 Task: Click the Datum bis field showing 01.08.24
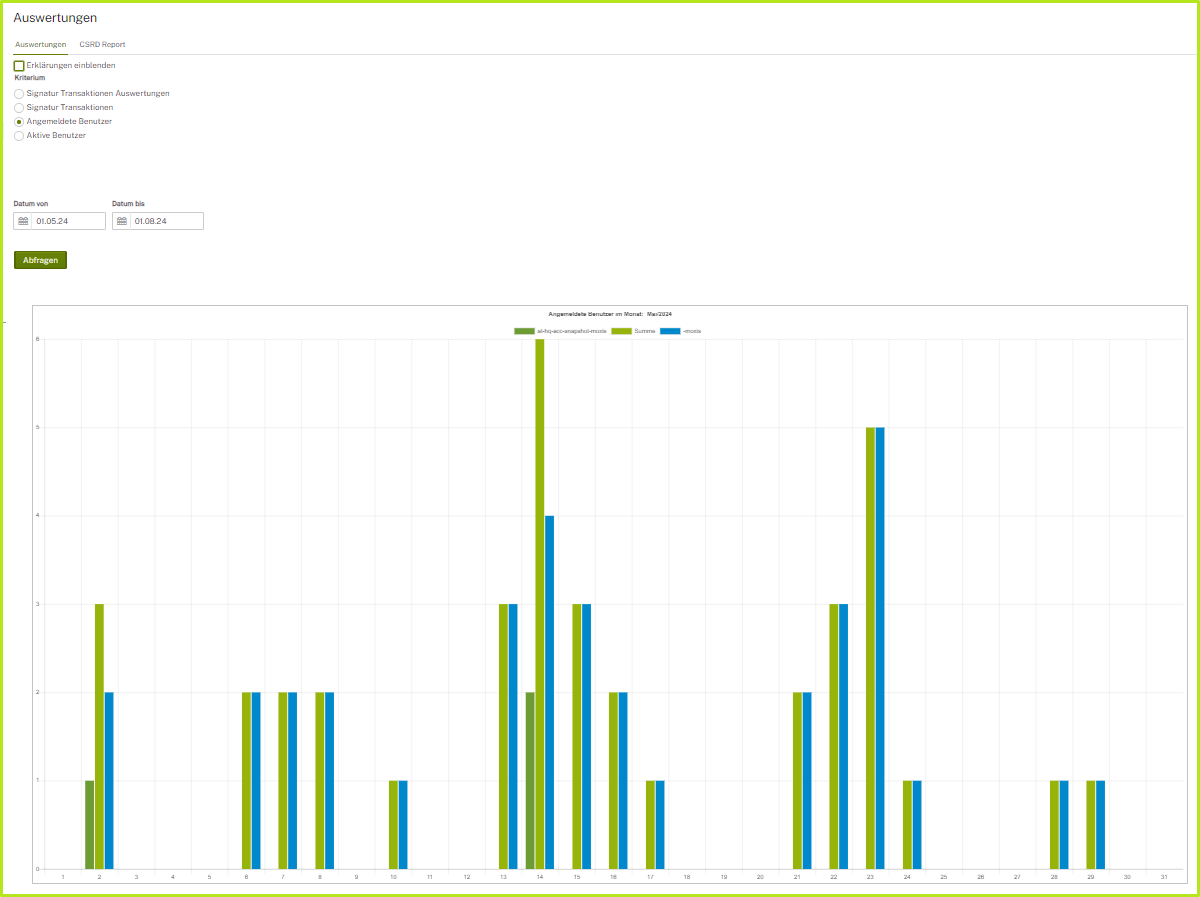click(x=166, y=221)
